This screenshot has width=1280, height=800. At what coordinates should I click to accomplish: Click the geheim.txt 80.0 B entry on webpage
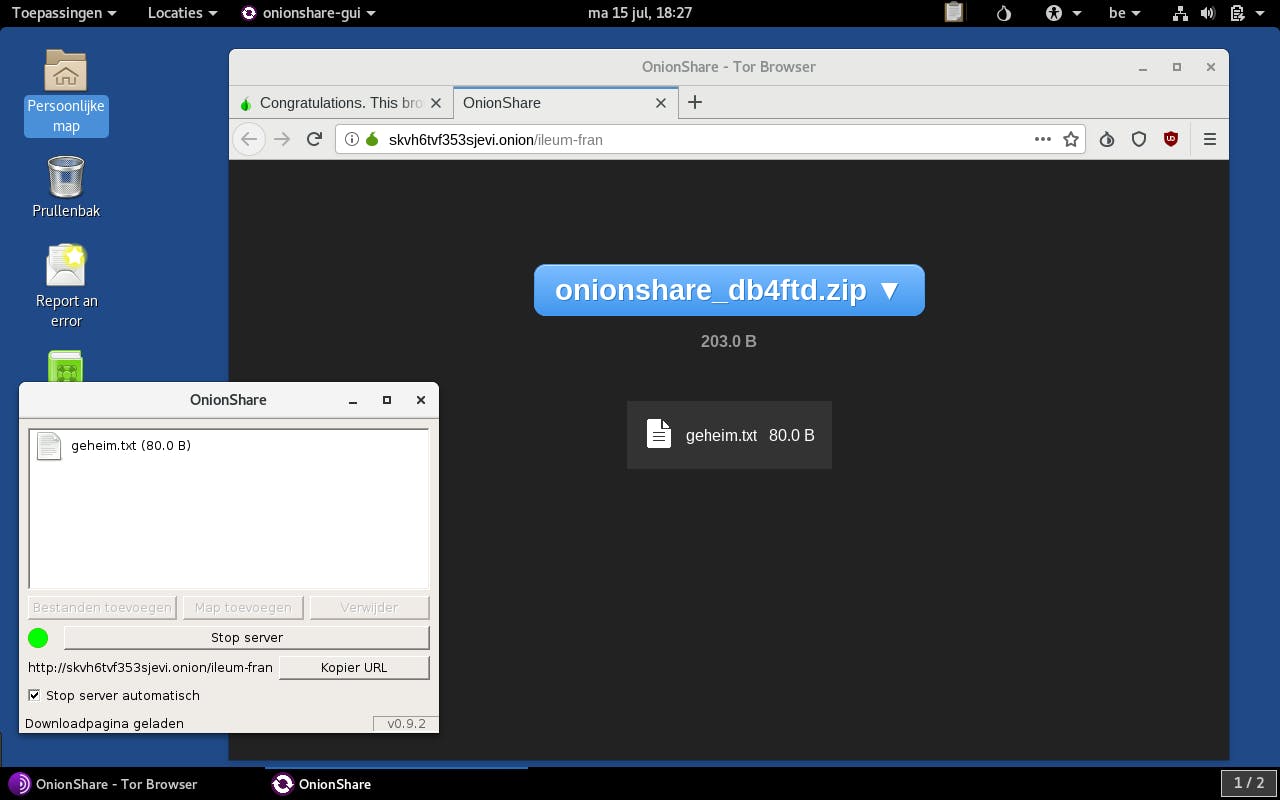pos(729,435)
